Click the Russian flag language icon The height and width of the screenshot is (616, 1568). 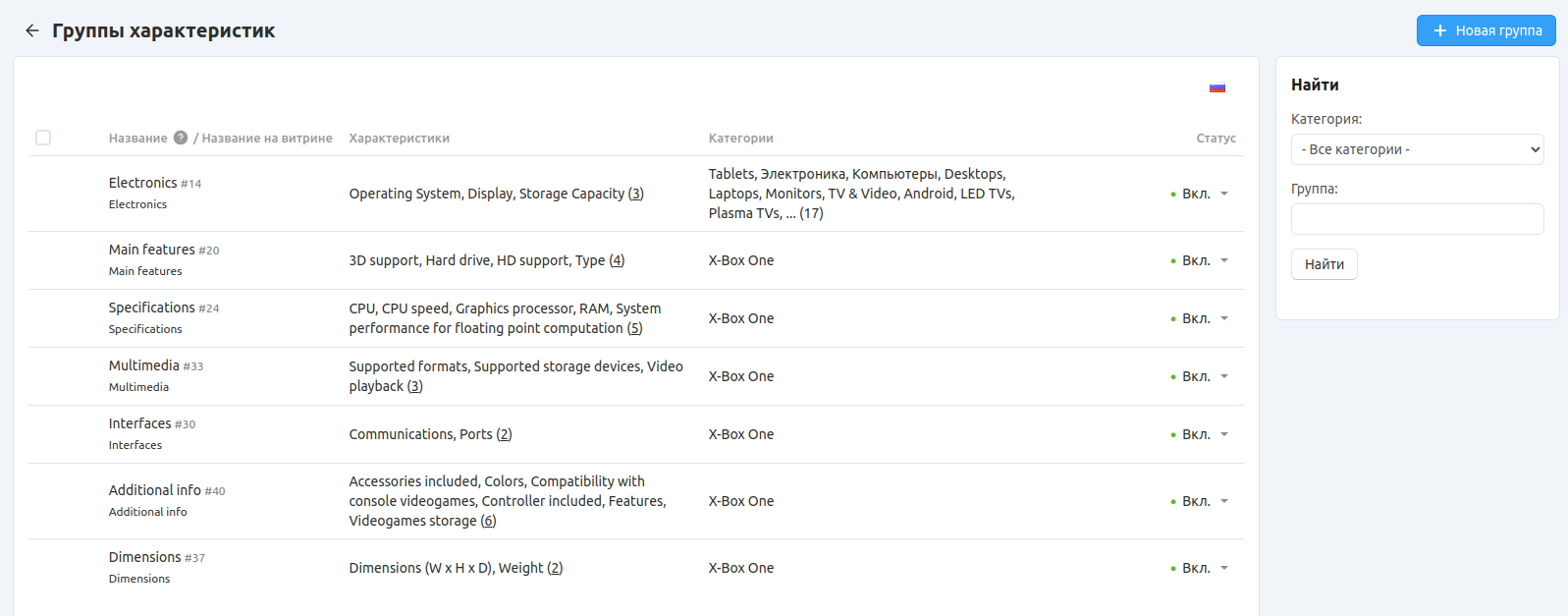pyautogui.click(x=1217, y=87)
